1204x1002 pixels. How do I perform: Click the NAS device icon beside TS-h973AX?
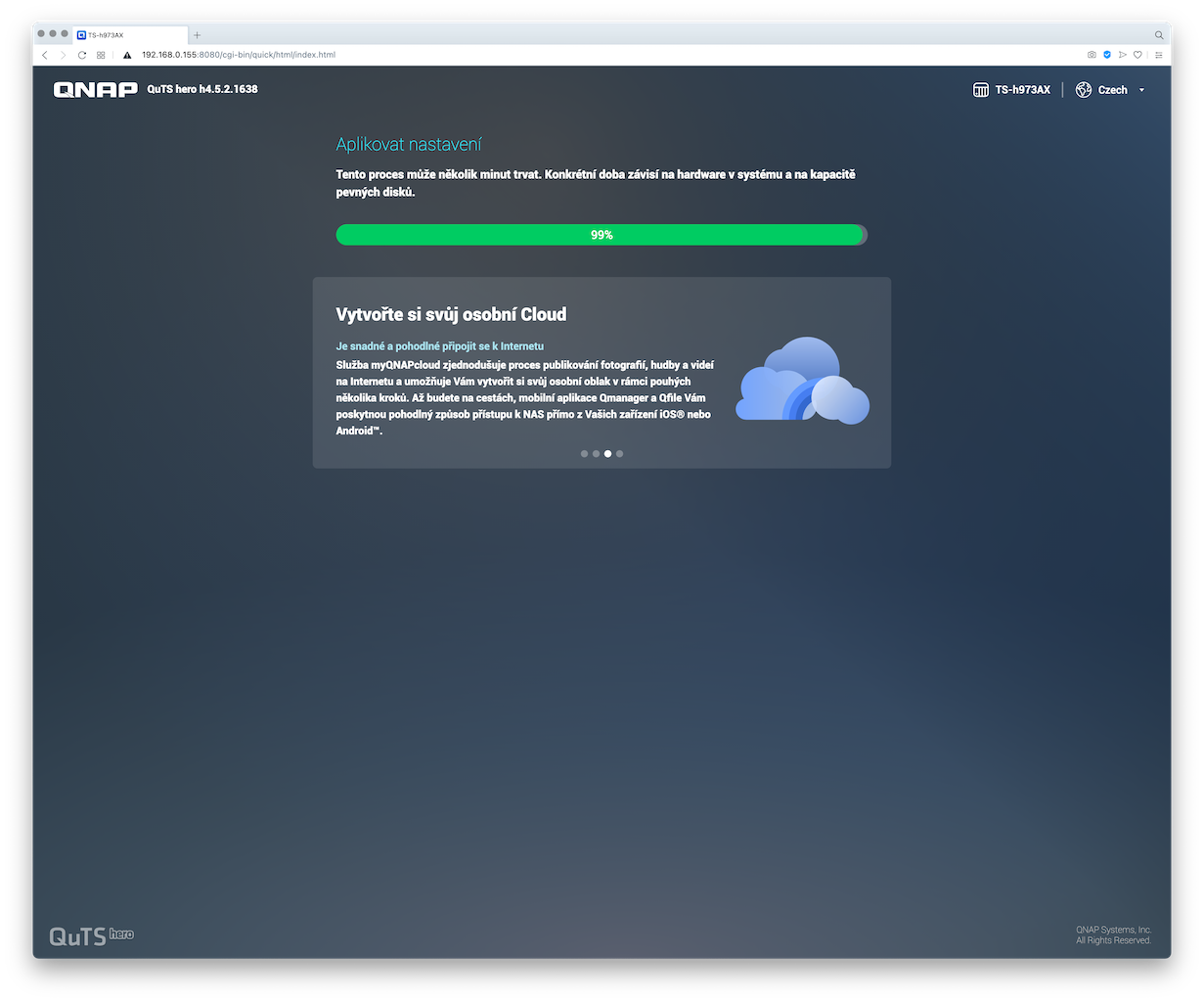981,90
